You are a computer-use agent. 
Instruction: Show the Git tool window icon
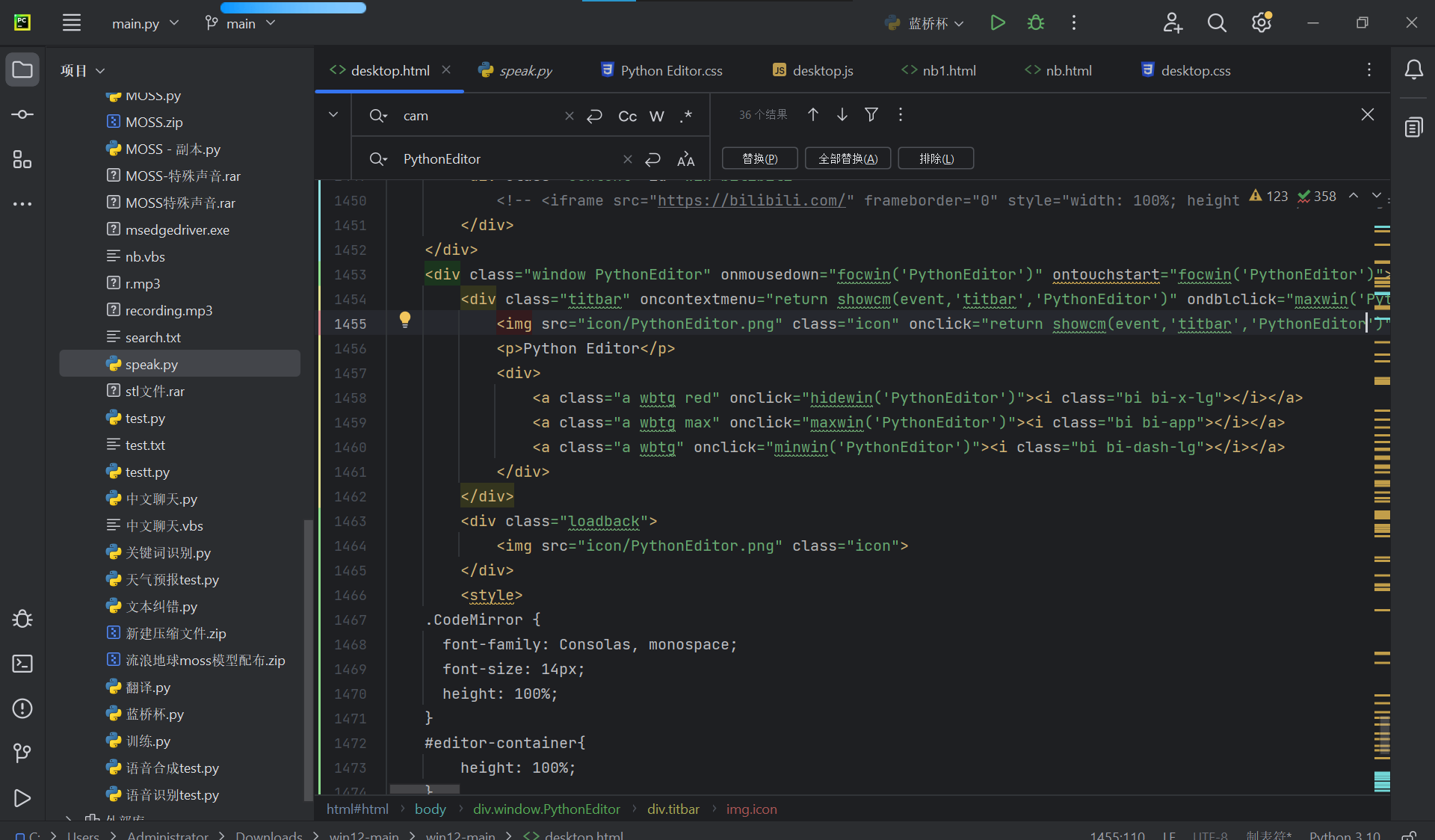(22, 753)
